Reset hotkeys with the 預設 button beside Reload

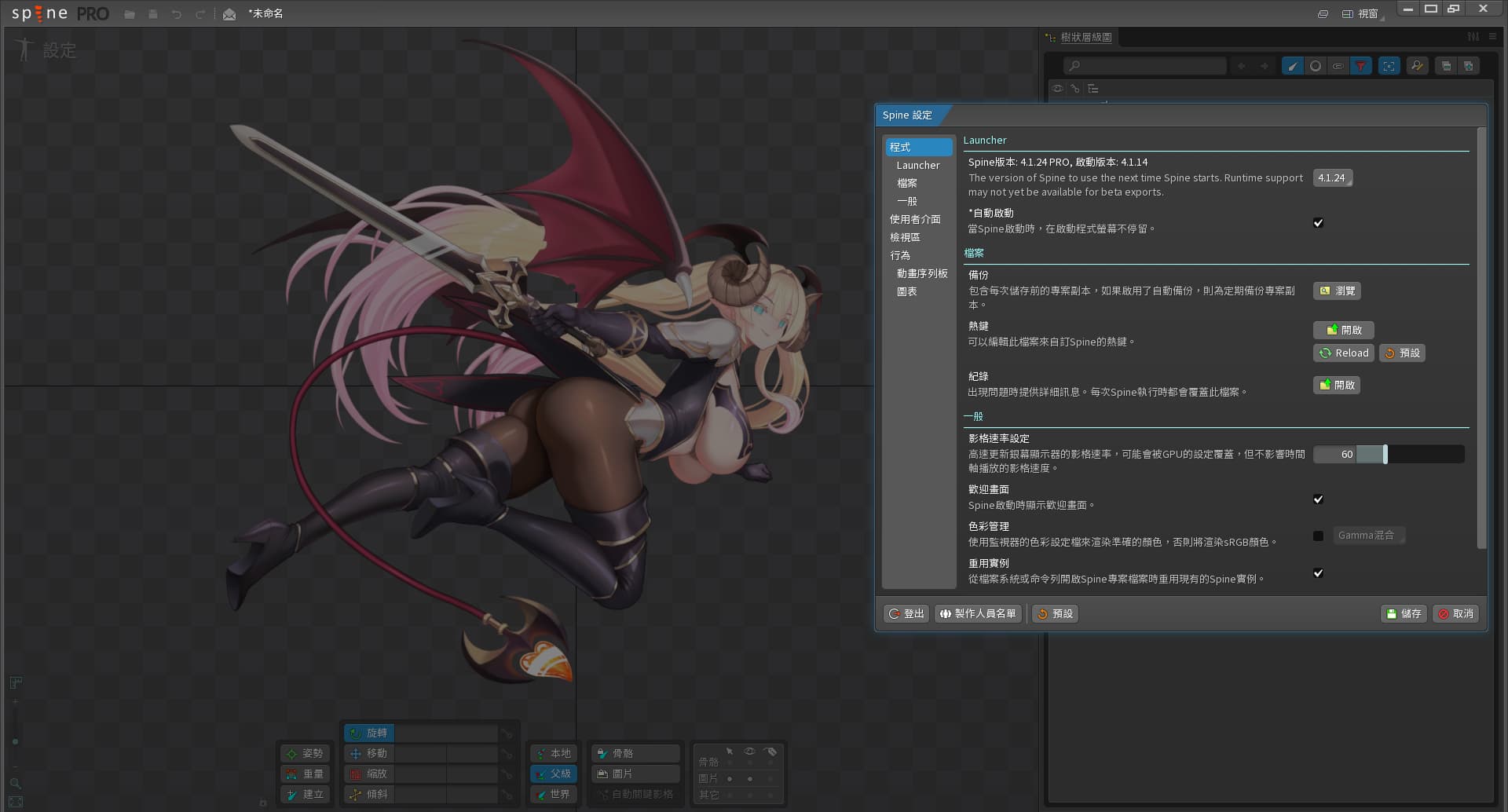pyautogui.click(x=1402, y=353)
